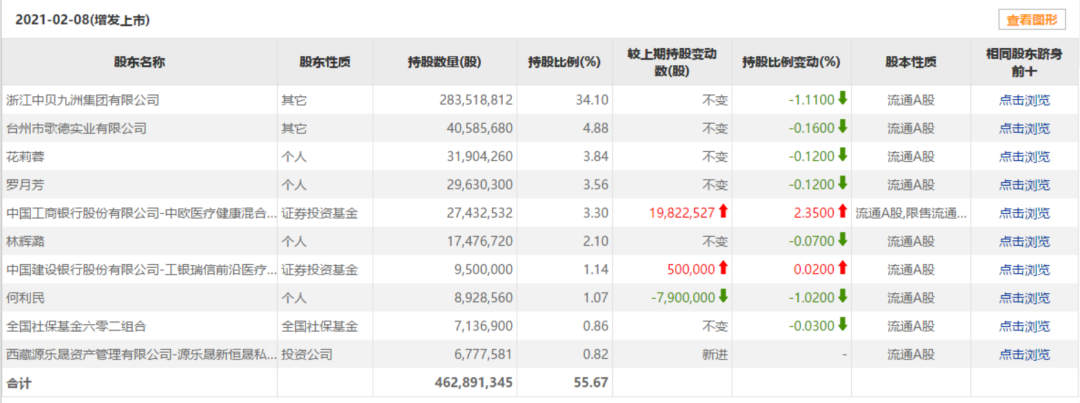Select shareholder 全国社保基金六零二组合
Viewport: 1080px width, 403px height.
[76, 326]
